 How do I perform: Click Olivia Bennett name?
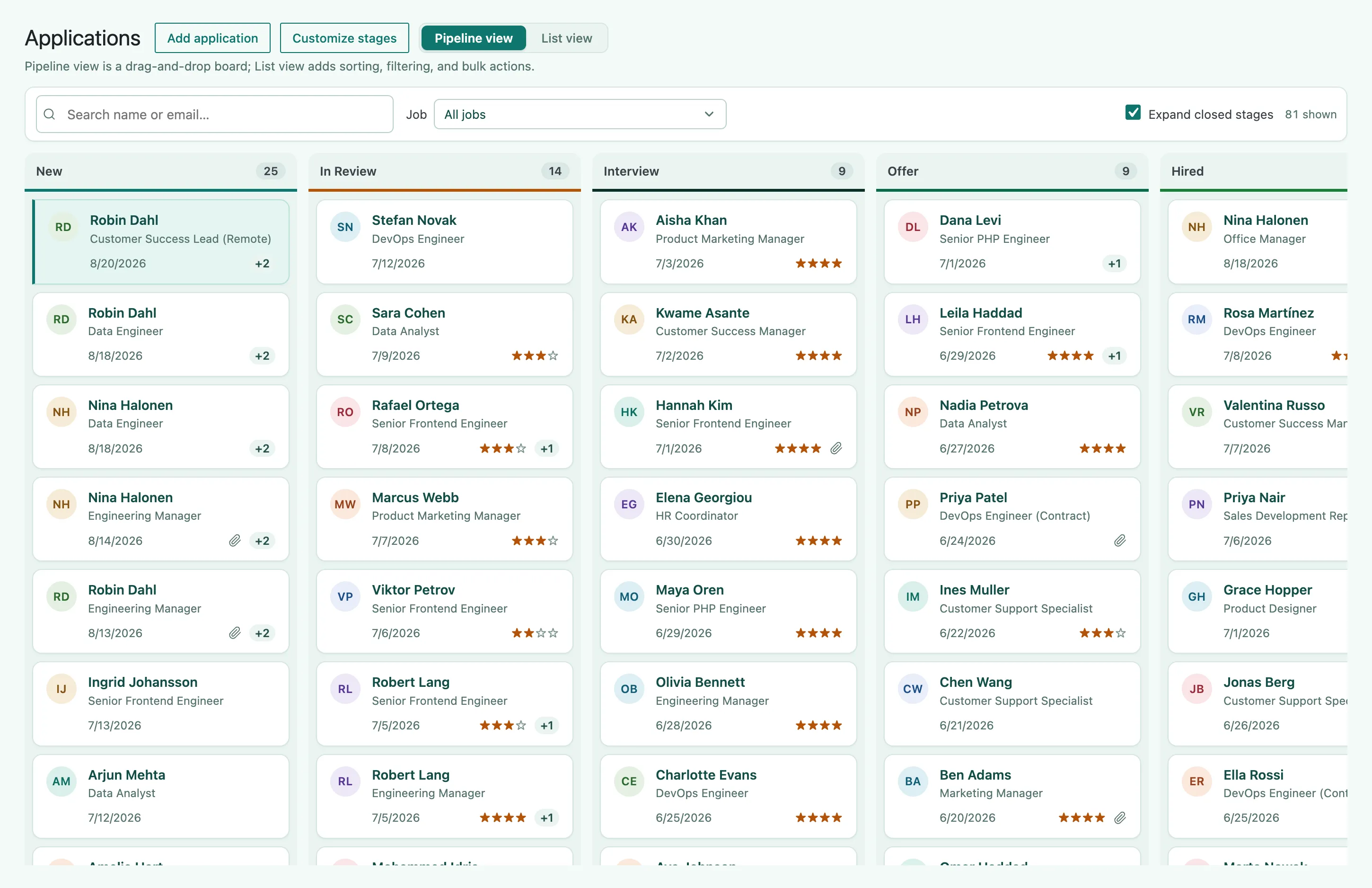[x=700, y=682]
